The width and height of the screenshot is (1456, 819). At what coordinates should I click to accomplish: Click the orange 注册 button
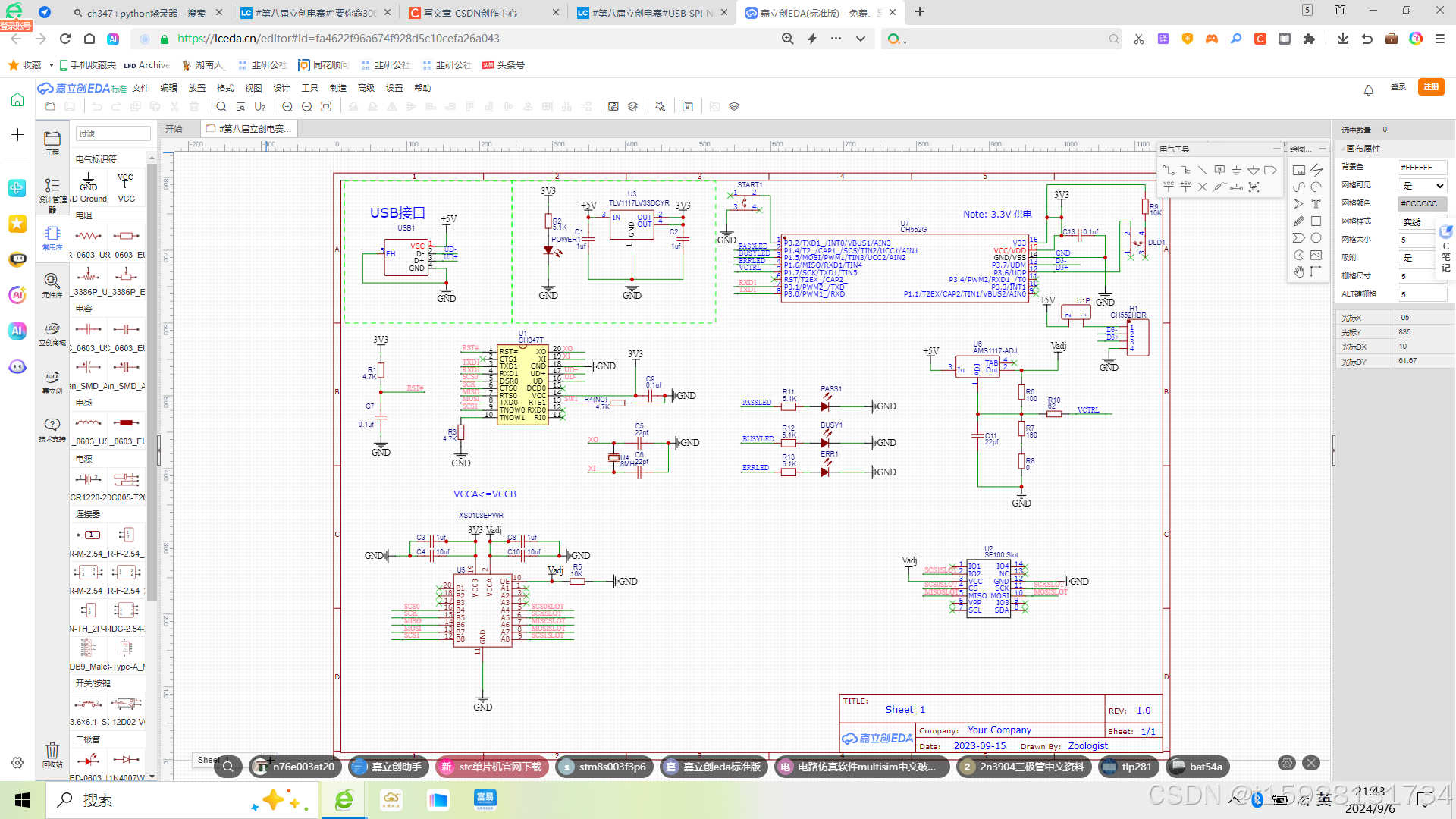[1430, 87]
